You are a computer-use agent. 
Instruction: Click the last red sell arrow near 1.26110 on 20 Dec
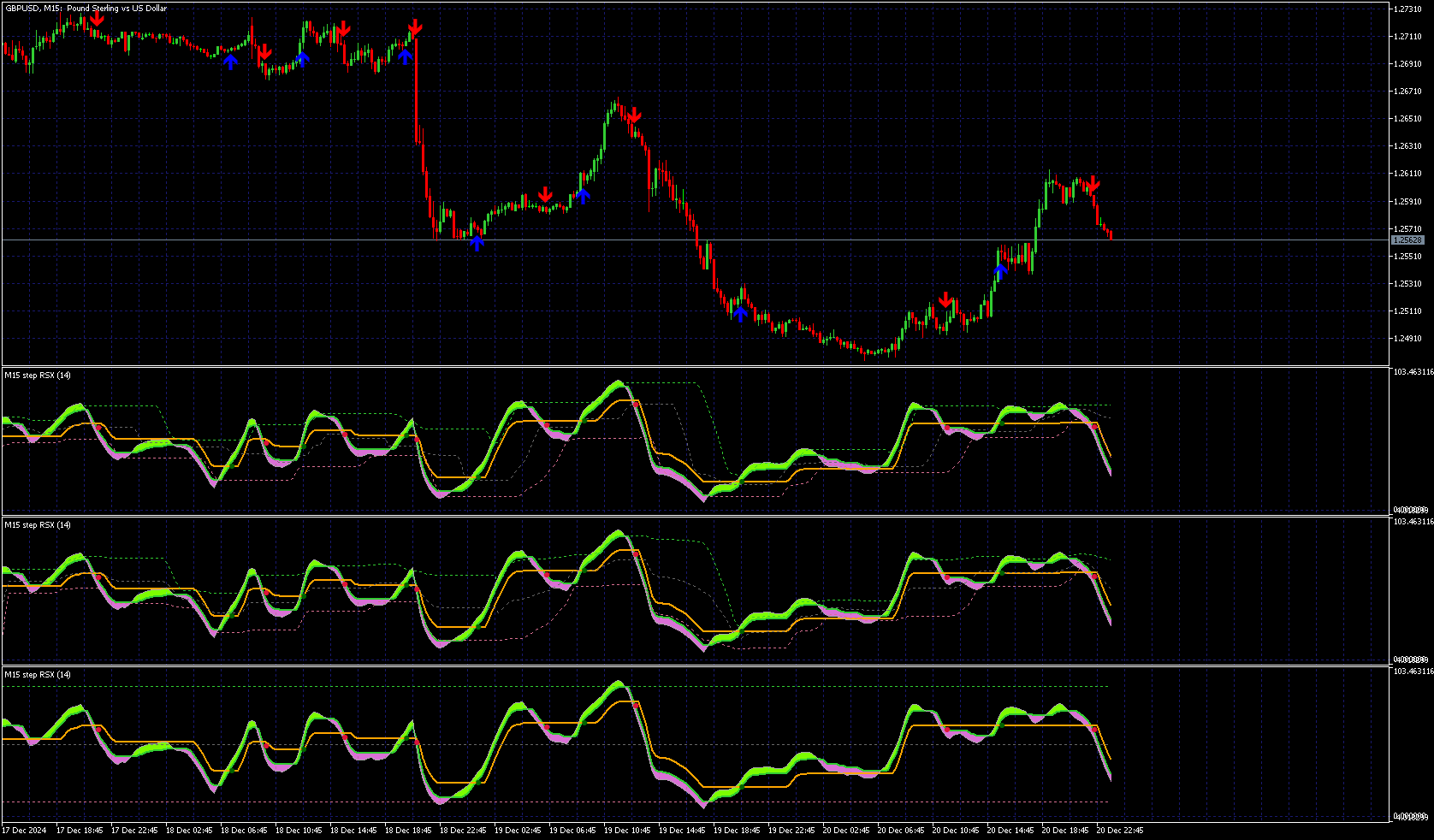pyautogui.click(x=1093, y=183)
